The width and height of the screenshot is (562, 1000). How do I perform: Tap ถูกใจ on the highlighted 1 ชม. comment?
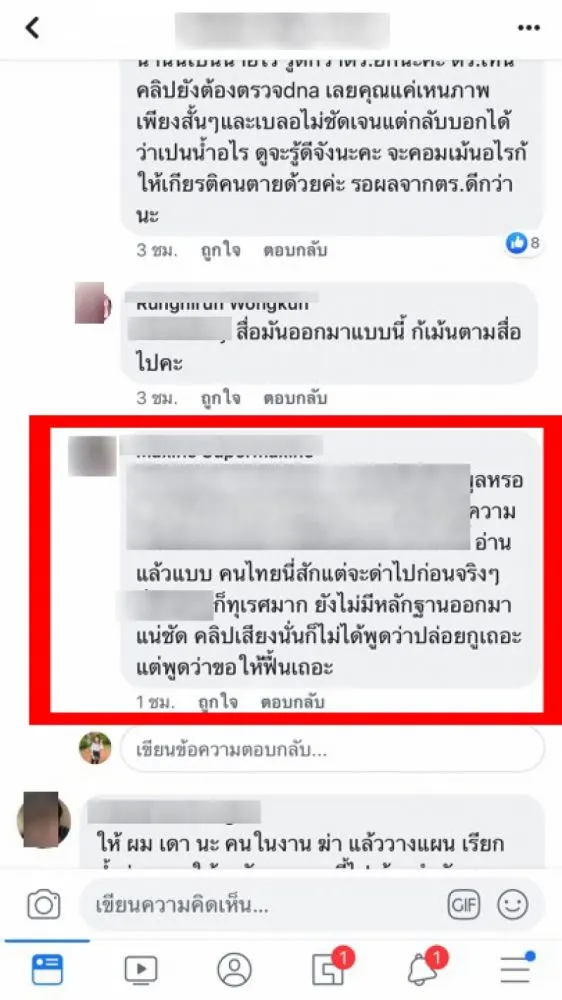(x=218, y=702)
